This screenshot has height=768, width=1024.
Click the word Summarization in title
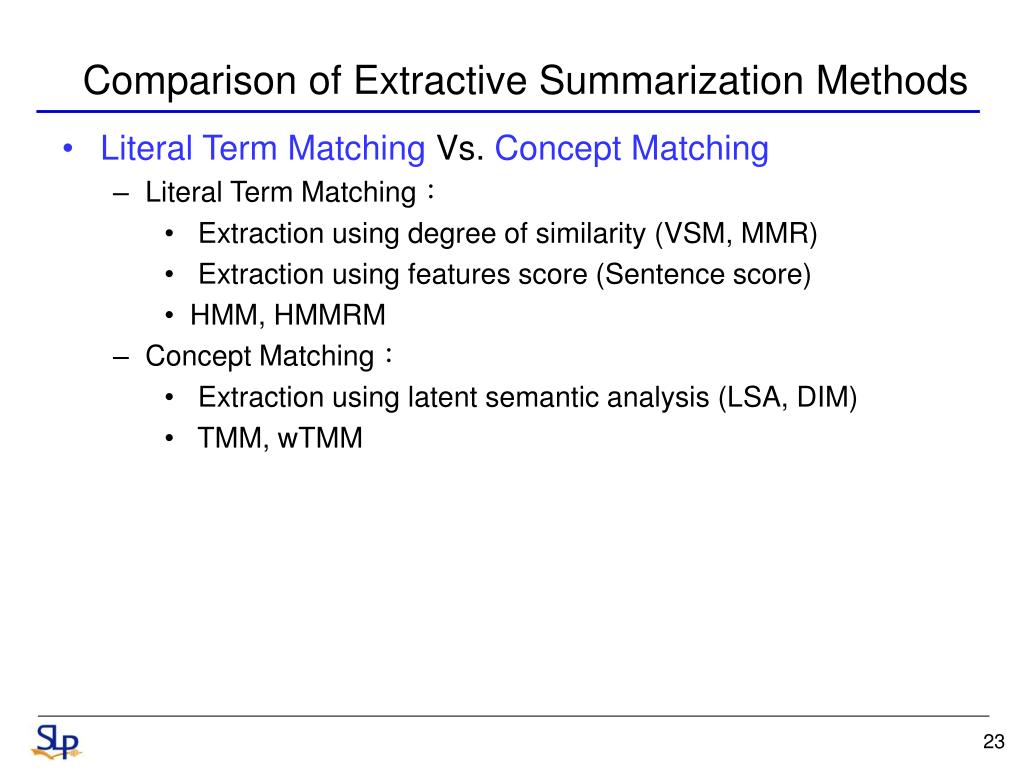click(671, 81)
